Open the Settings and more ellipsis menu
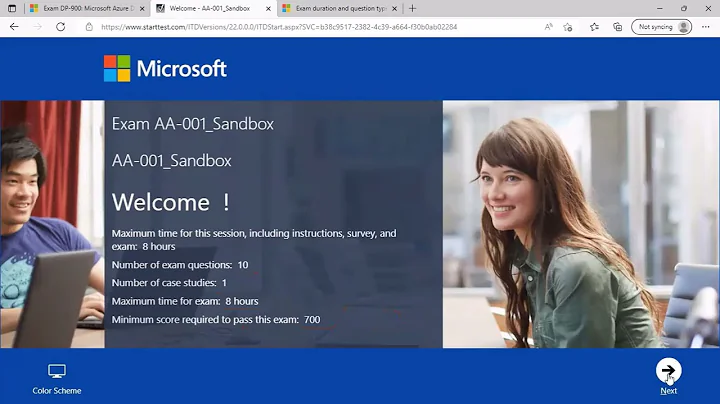The height and width of the screenshot is (404, 720). (706, 27)
